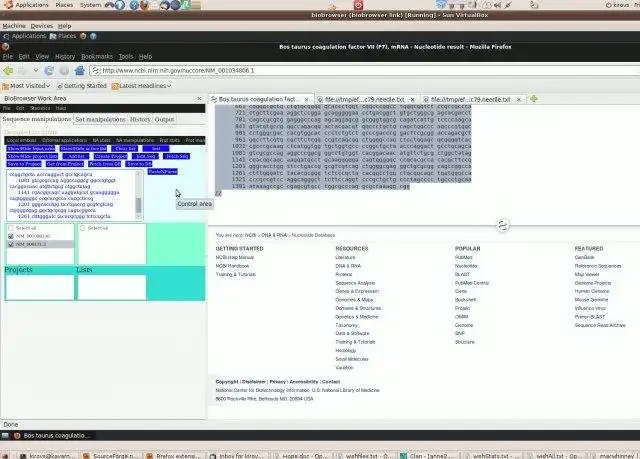The width and height of the screenshot is (640, 459).
Task: Open the host System menu
Action: pos(90,5)
